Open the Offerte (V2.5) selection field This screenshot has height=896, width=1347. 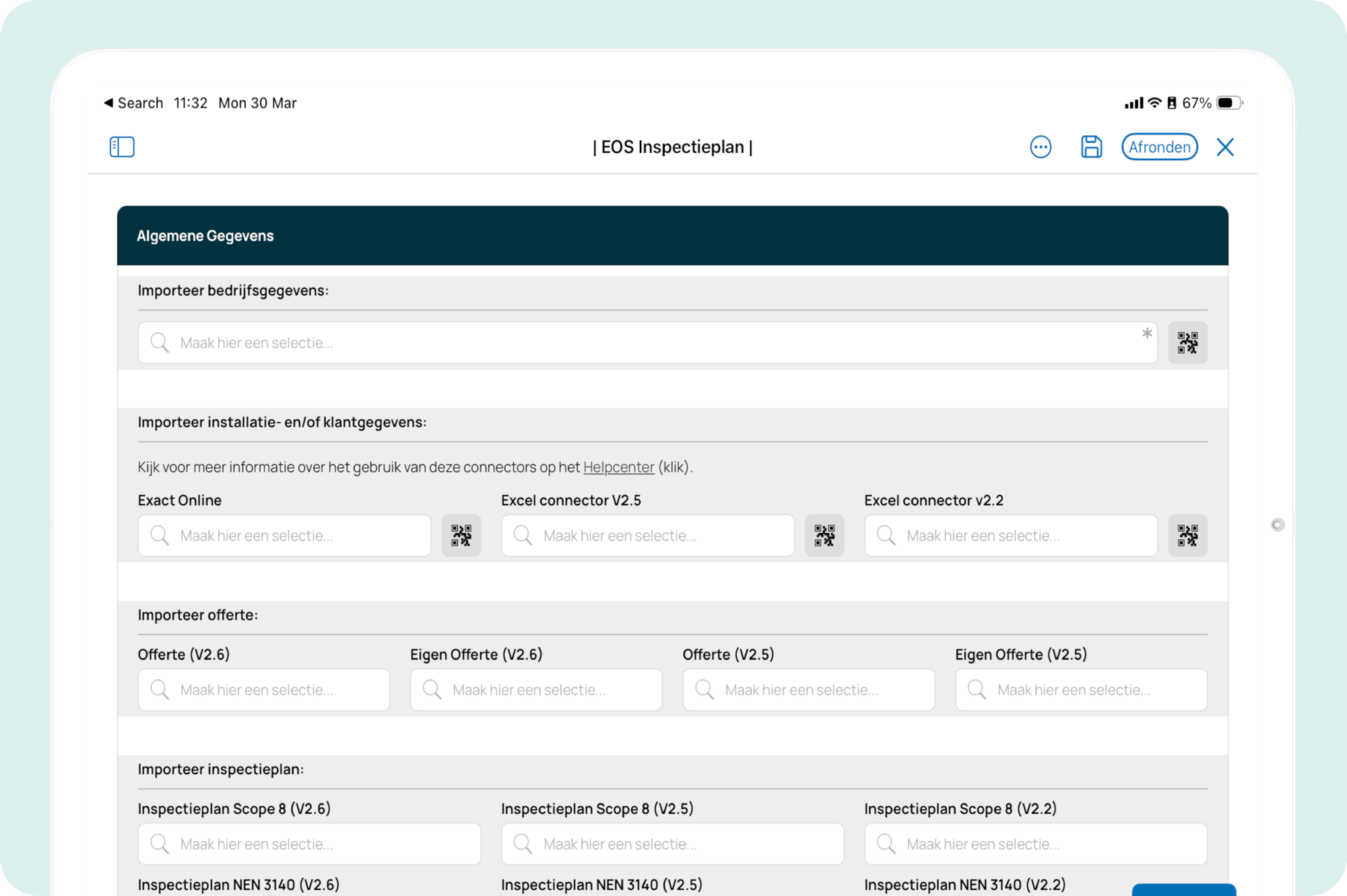pyautogui.click(x=808, y=690)
